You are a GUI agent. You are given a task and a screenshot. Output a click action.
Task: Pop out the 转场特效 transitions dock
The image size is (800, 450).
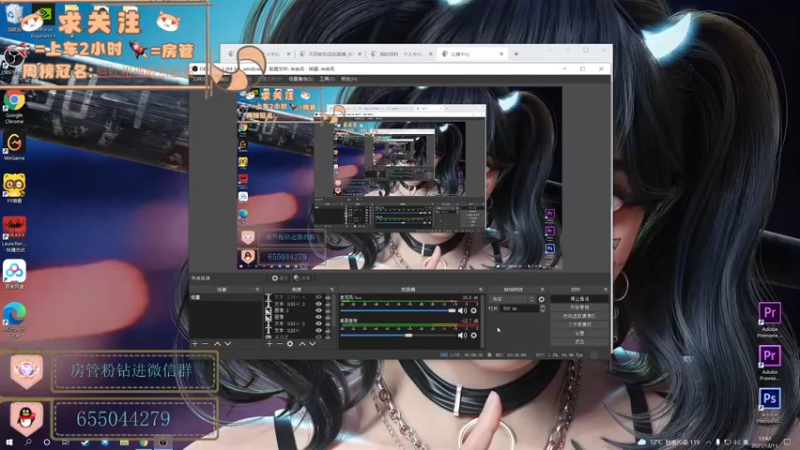click(542, 289)
